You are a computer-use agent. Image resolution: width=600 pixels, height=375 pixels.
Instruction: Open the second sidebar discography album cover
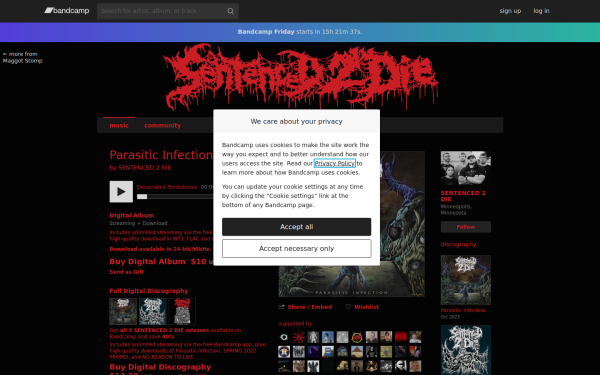point(466,350)
